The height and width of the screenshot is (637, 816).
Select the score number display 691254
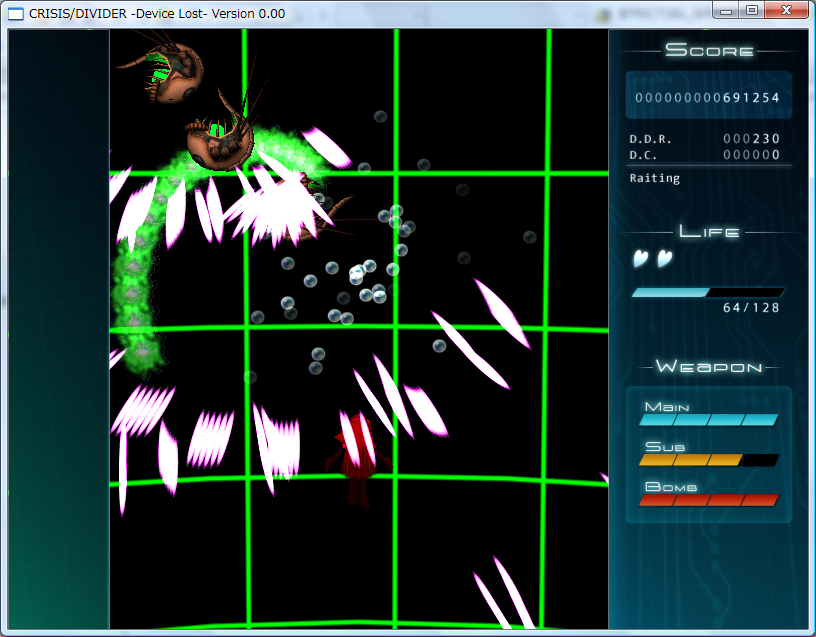point(707,98)
